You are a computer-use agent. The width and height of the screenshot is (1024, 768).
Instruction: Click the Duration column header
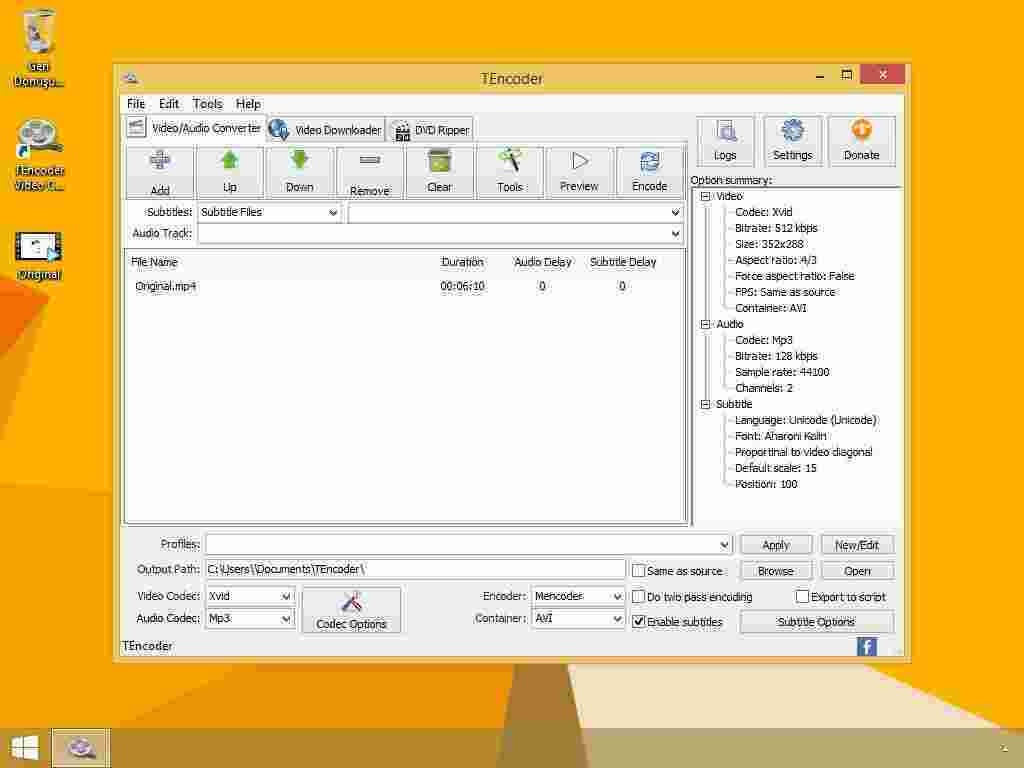(x=462, y=262)
